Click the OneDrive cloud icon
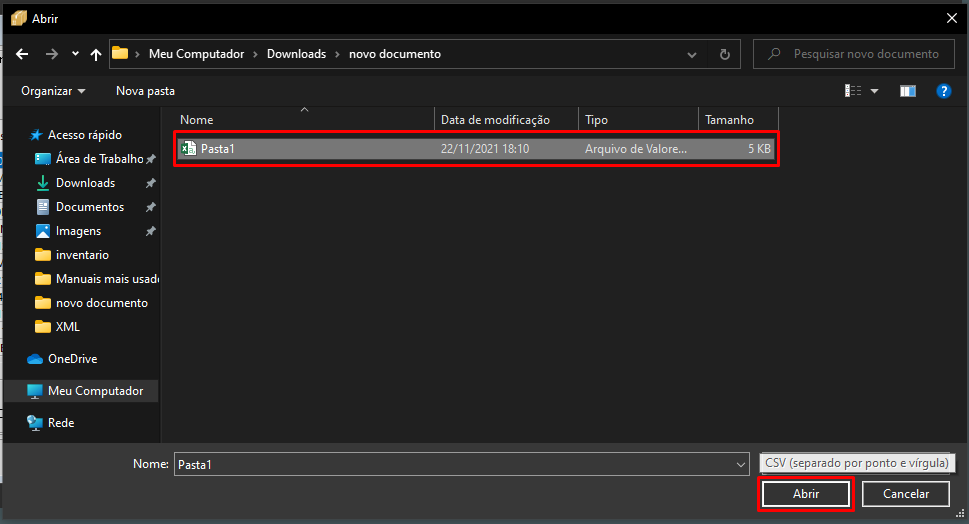Image resolution: width=969 pixels, height=524 pixels. point(35,359)
